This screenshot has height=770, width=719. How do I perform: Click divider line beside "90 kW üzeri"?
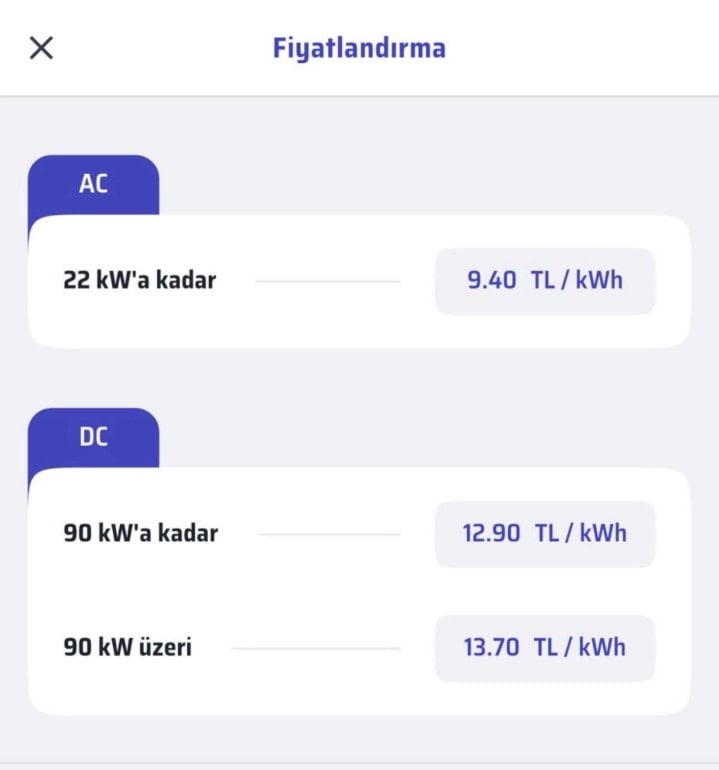coord(316,648)
